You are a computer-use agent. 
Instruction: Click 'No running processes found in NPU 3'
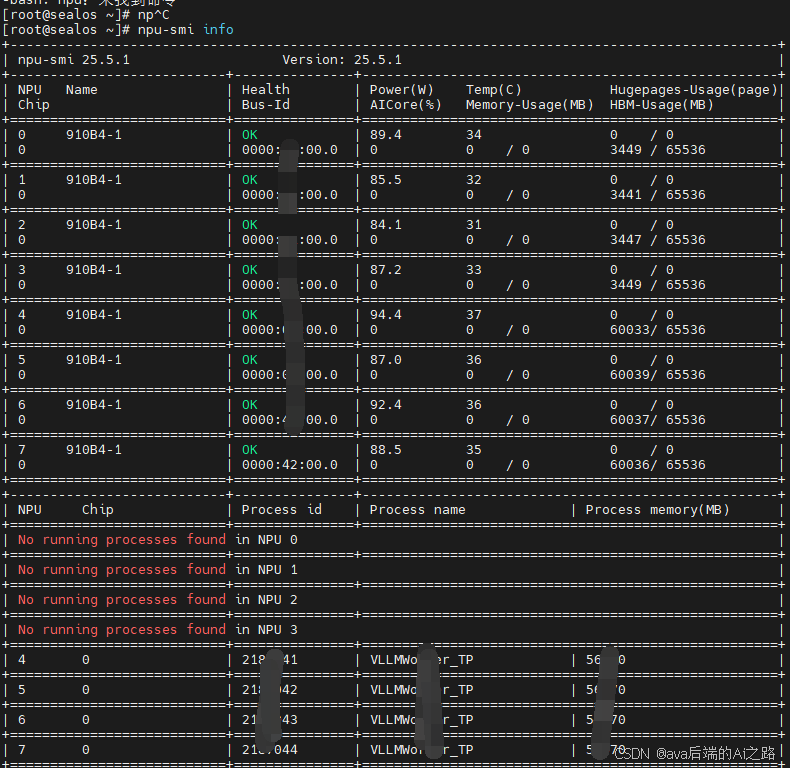click(158, 630)
